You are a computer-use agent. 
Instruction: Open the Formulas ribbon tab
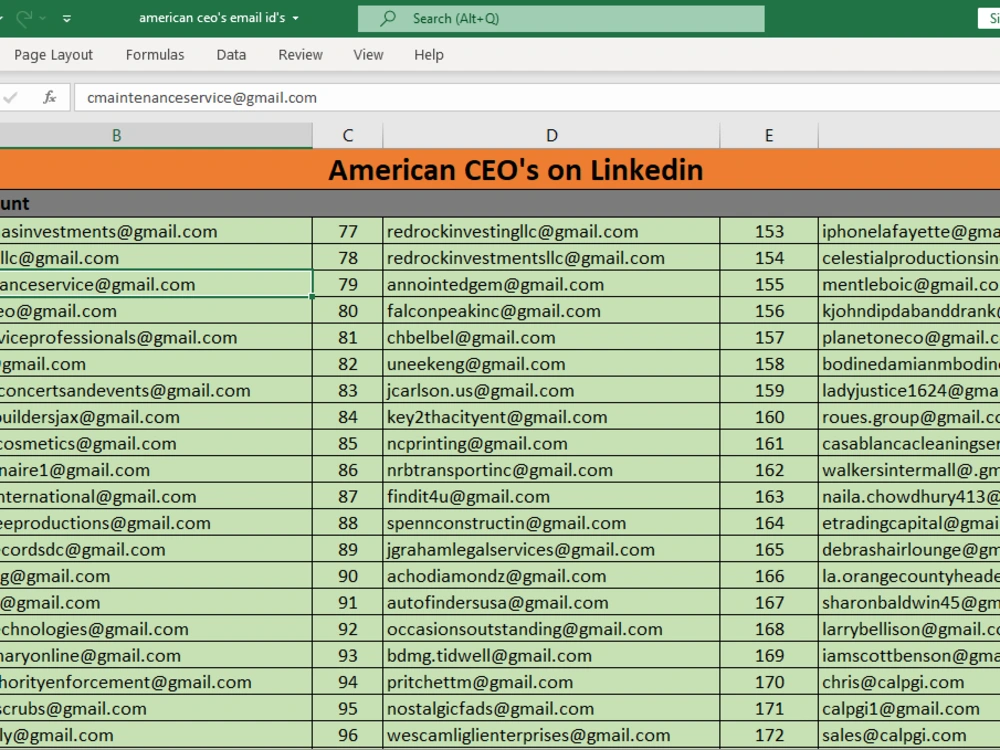pyautogui.click(x=155, y=55)
